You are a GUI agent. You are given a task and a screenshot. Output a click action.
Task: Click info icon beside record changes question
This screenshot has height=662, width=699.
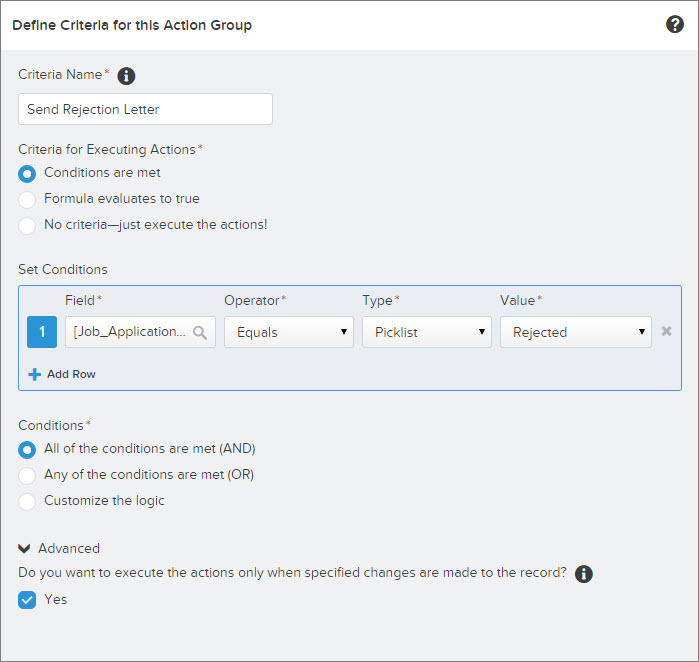coord(584,574)
